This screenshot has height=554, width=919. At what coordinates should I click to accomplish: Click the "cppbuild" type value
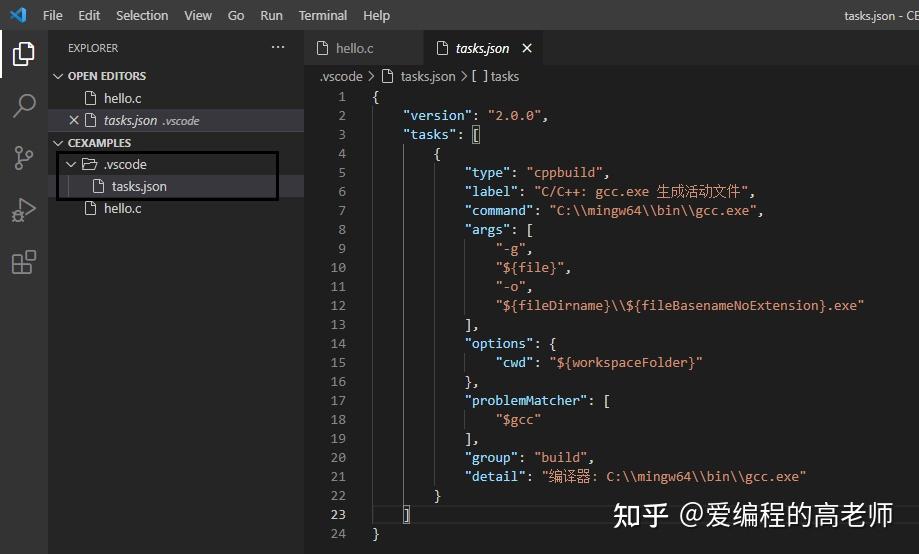[x=564, y=172]
